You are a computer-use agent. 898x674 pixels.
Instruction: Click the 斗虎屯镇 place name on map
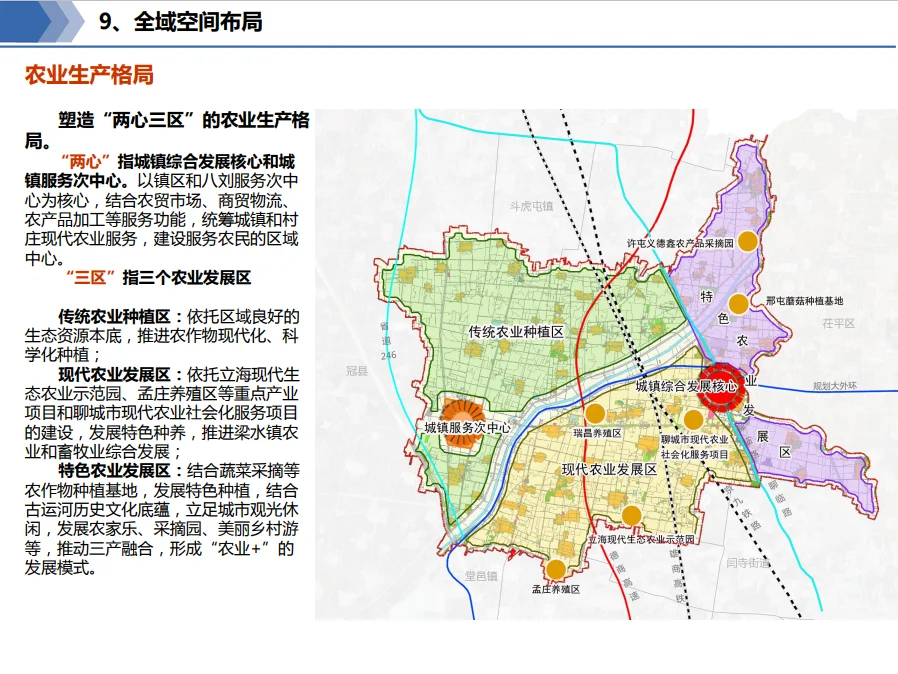point(531,205)
